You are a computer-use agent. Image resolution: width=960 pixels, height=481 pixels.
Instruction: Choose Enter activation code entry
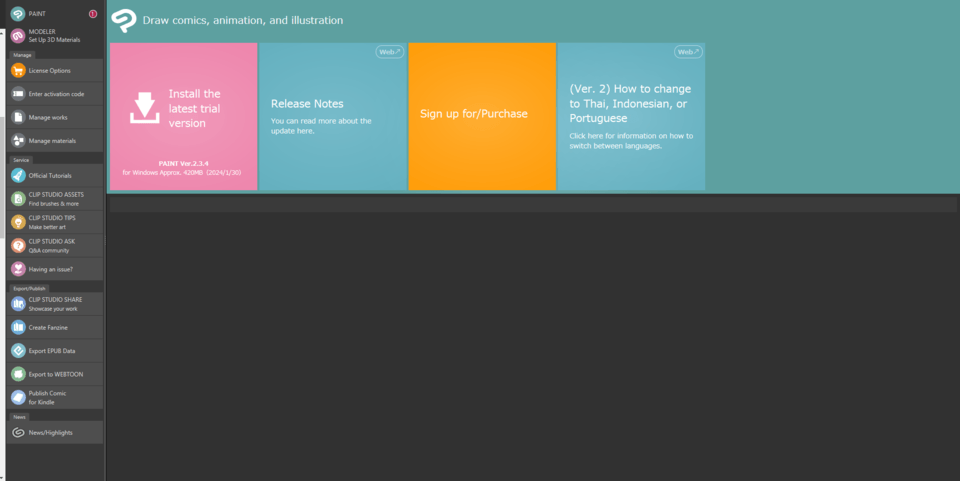[x=55, y=94]
